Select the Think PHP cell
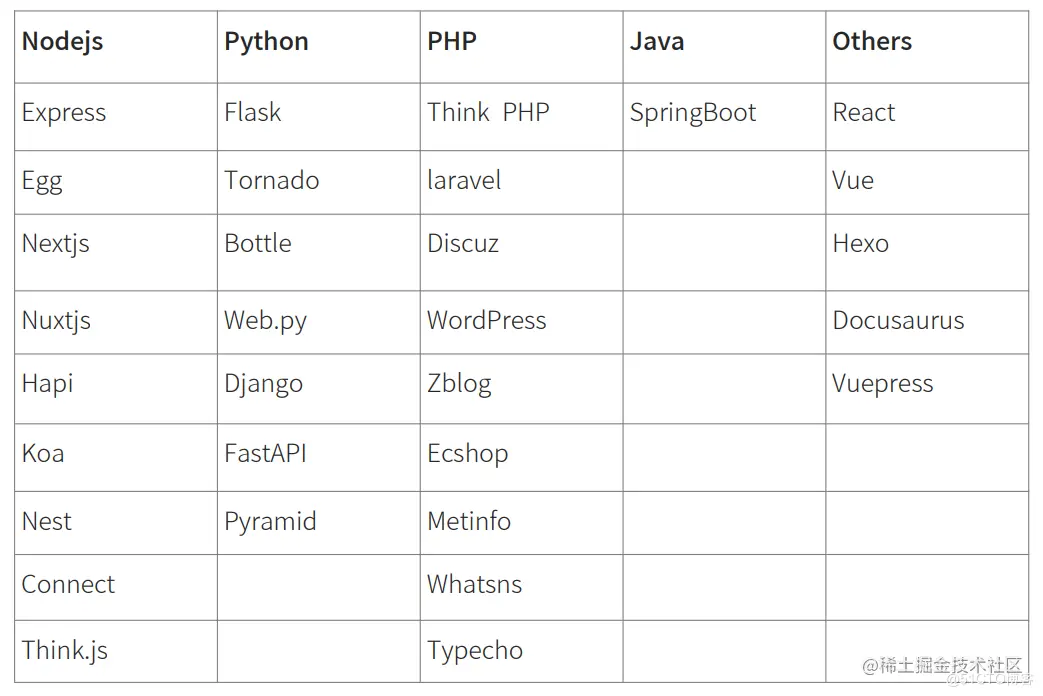This screenshot has width=1043, height=696. point(488,113)
